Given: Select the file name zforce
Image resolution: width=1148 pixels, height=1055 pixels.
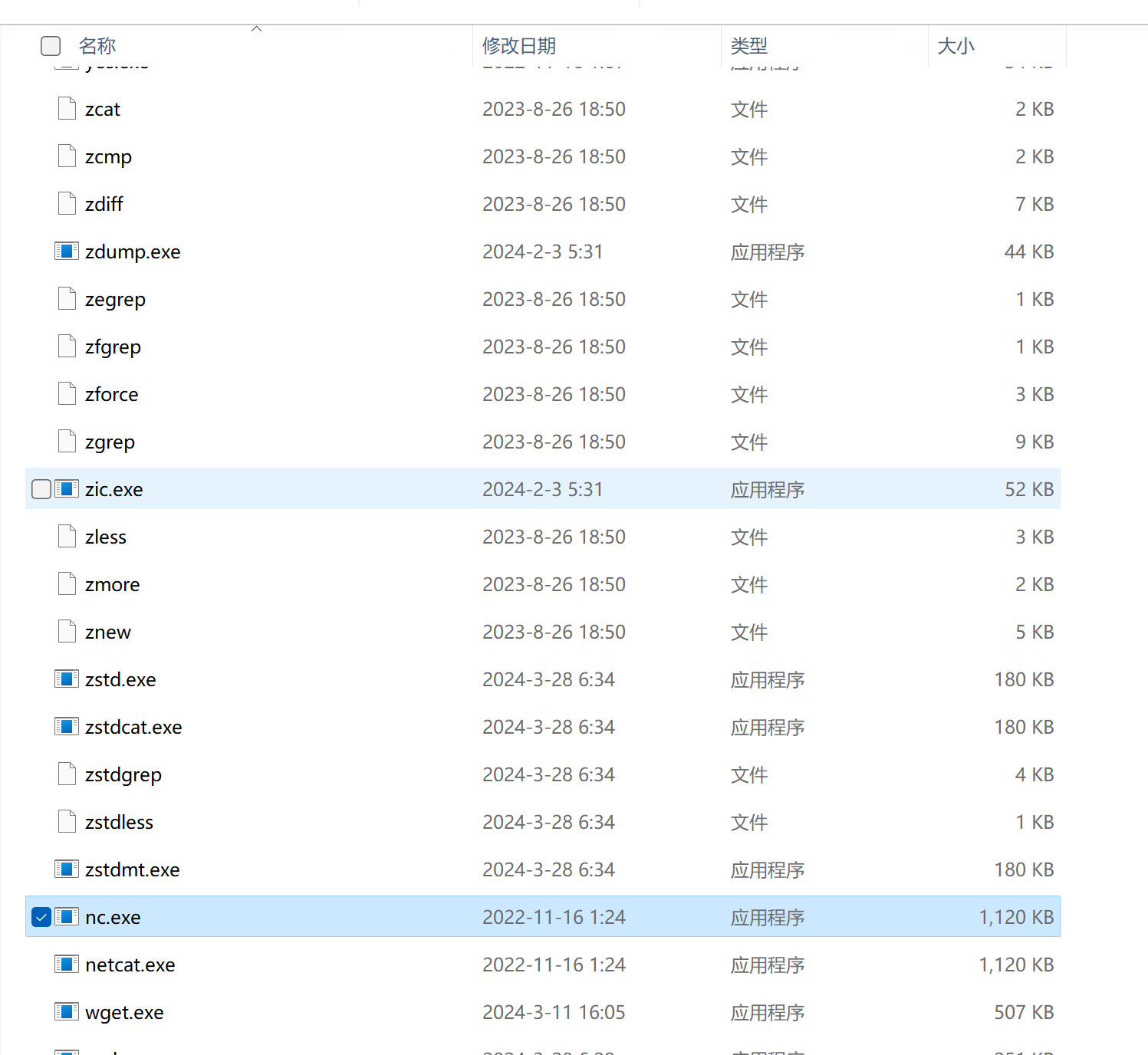Looking at the screenshot, I should pyautogui.click(x=112, y=394).
